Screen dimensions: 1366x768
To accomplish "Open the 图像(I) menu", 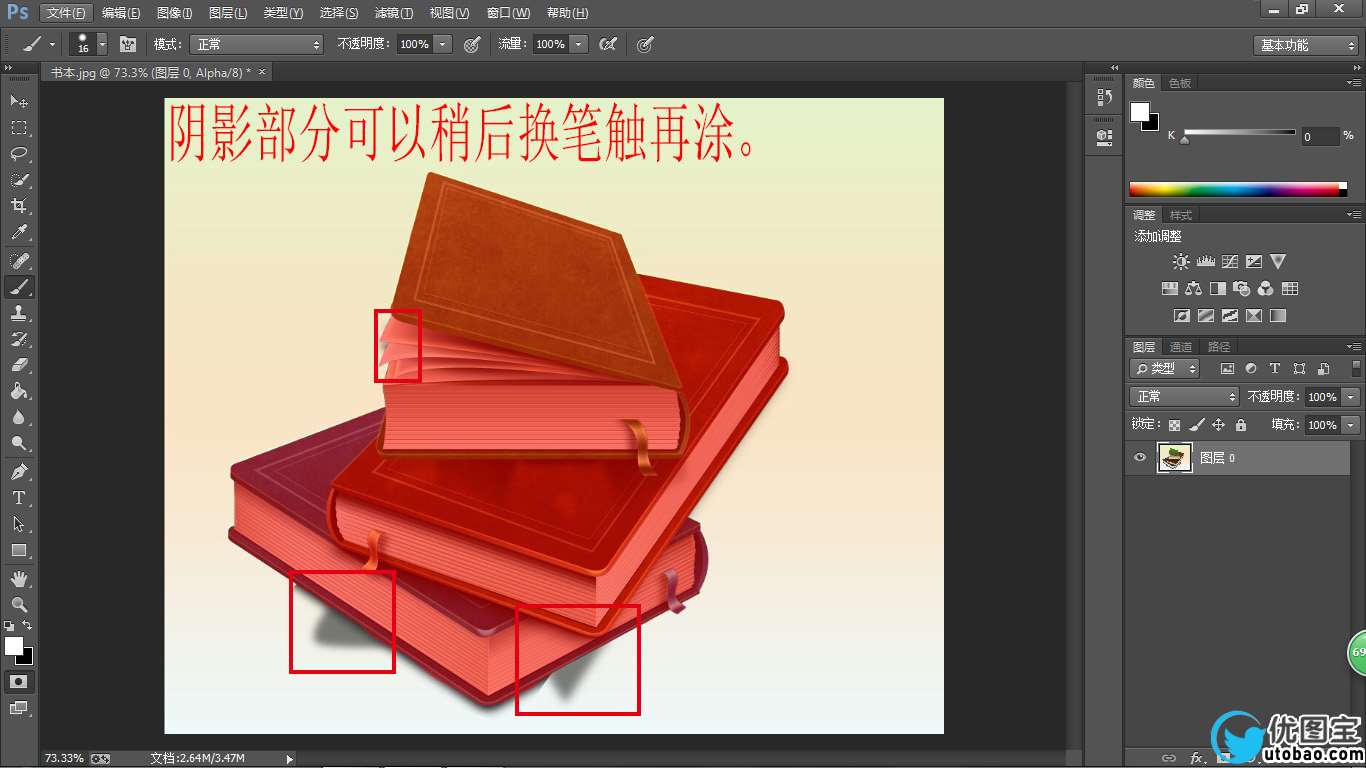I will click(175, 13).
